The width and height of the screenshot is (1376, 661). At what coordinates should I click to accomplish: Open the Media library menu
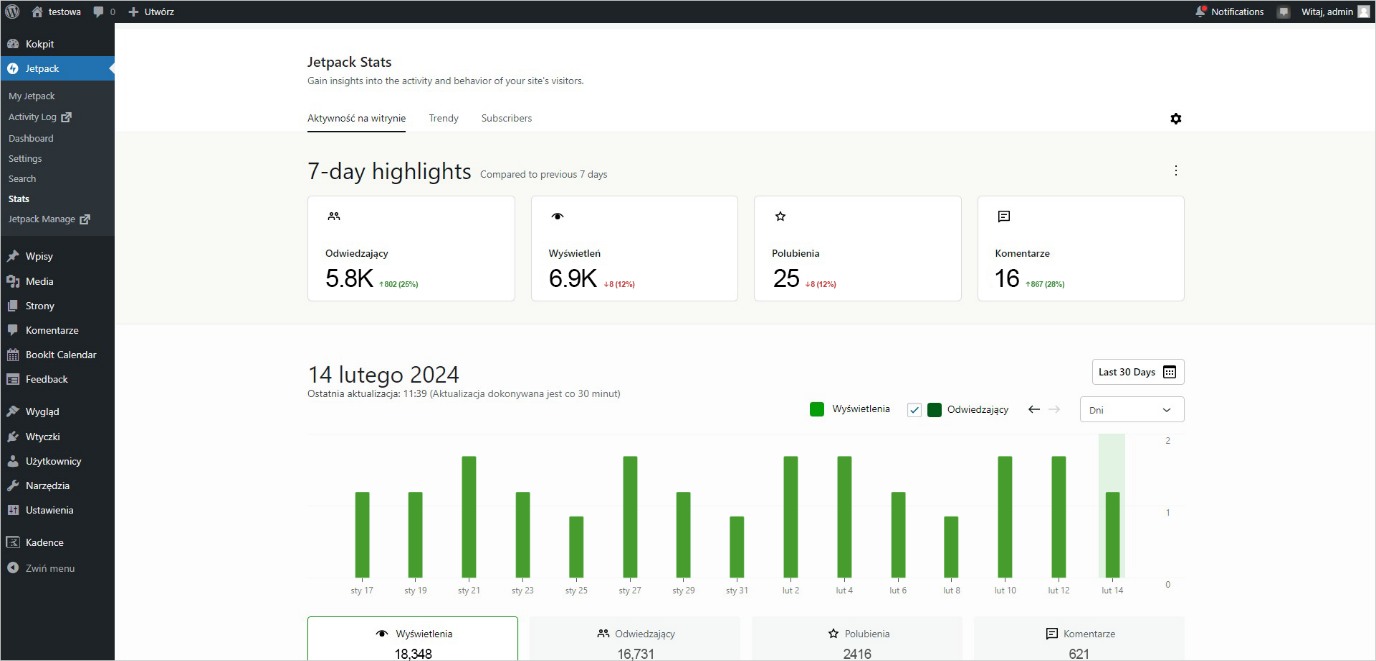57,282
